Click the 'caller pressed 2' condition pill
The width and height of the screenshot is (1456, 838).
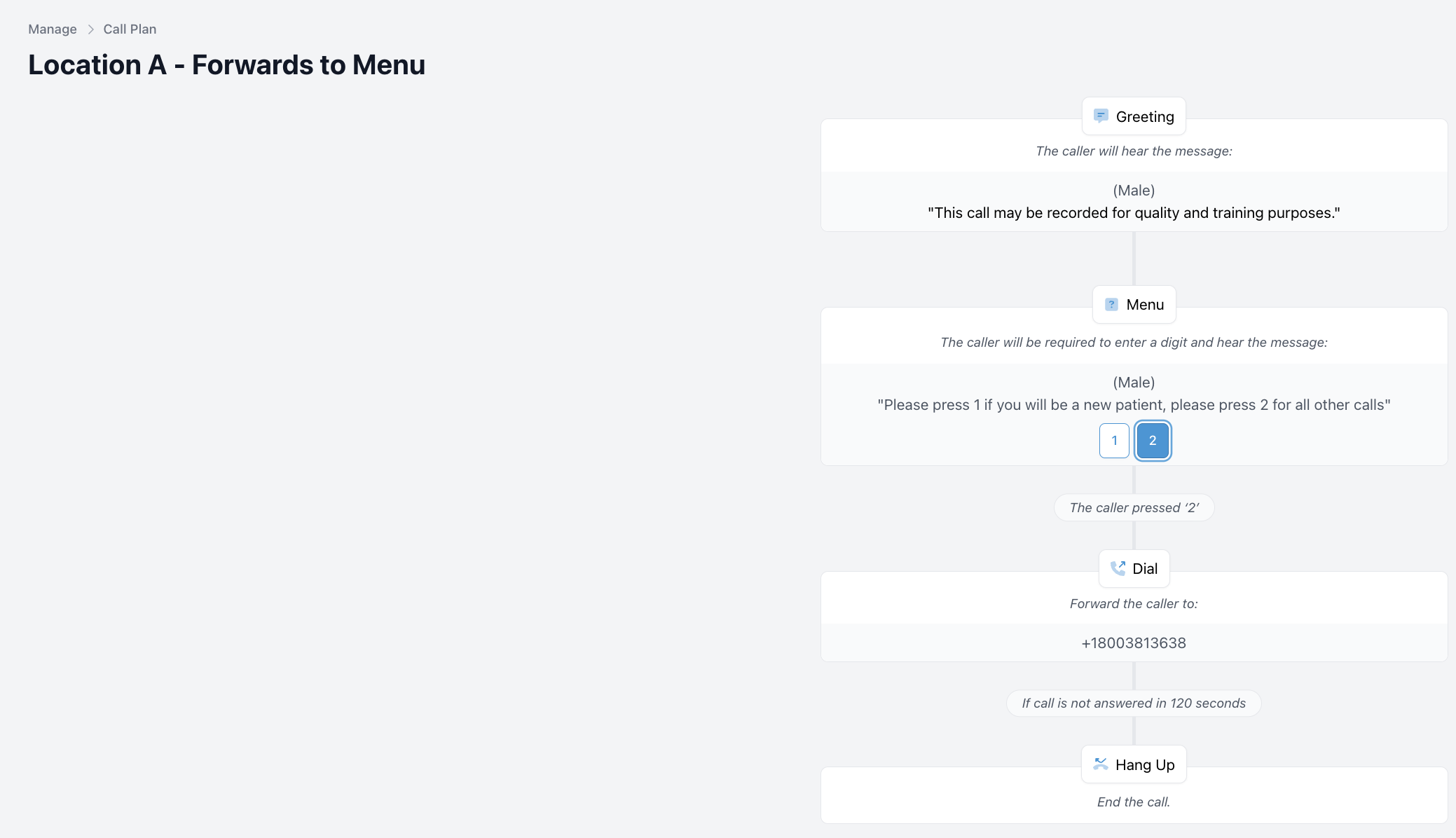1134,508
